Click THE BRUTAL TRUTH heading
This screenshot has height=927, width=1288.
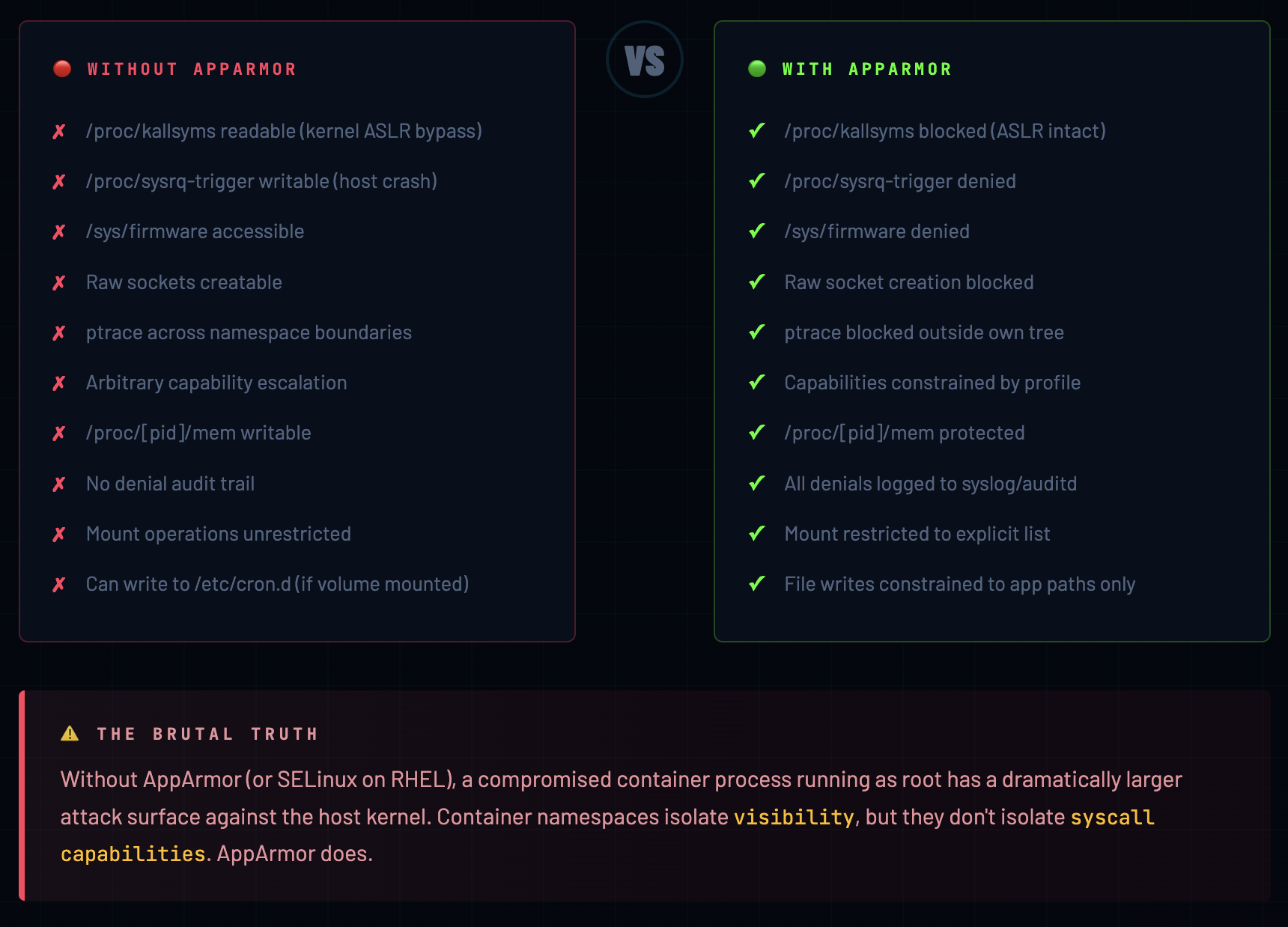click(207, 734)
